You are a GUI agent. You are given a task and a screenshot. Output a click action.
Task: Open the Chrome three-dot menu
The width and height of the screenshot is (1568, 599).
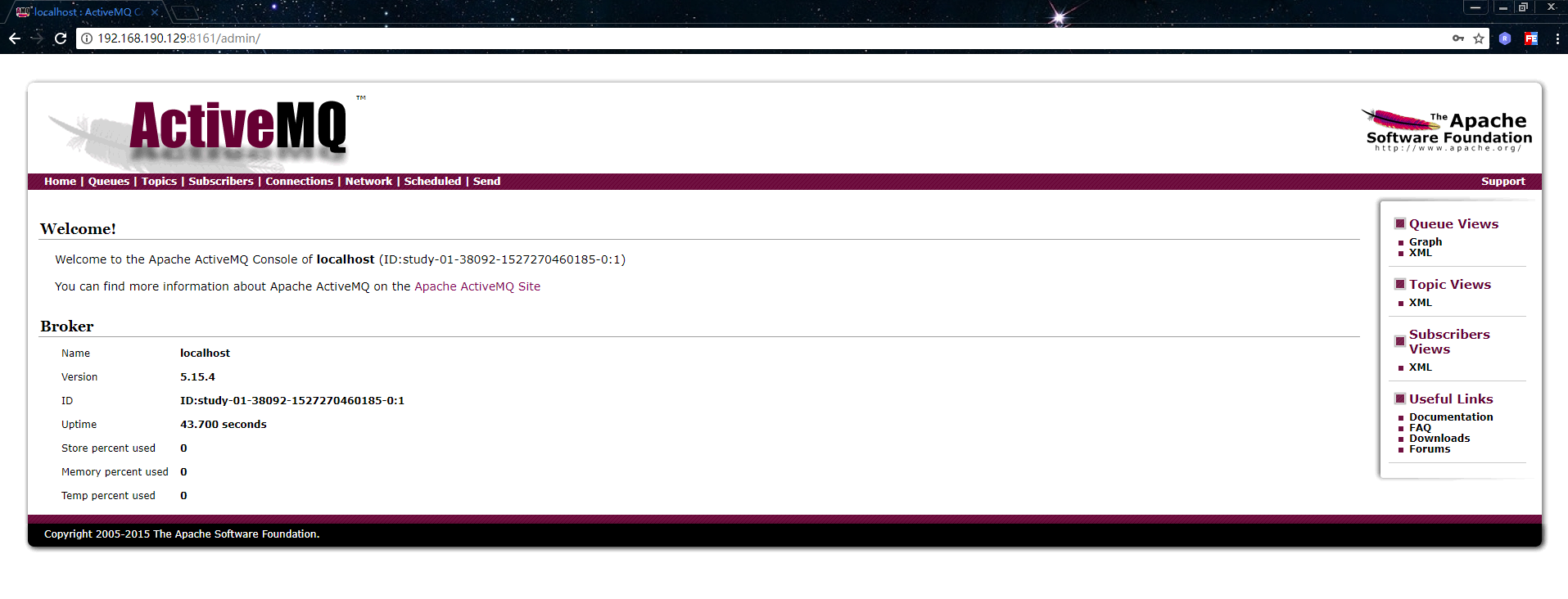pos(1557,38)
